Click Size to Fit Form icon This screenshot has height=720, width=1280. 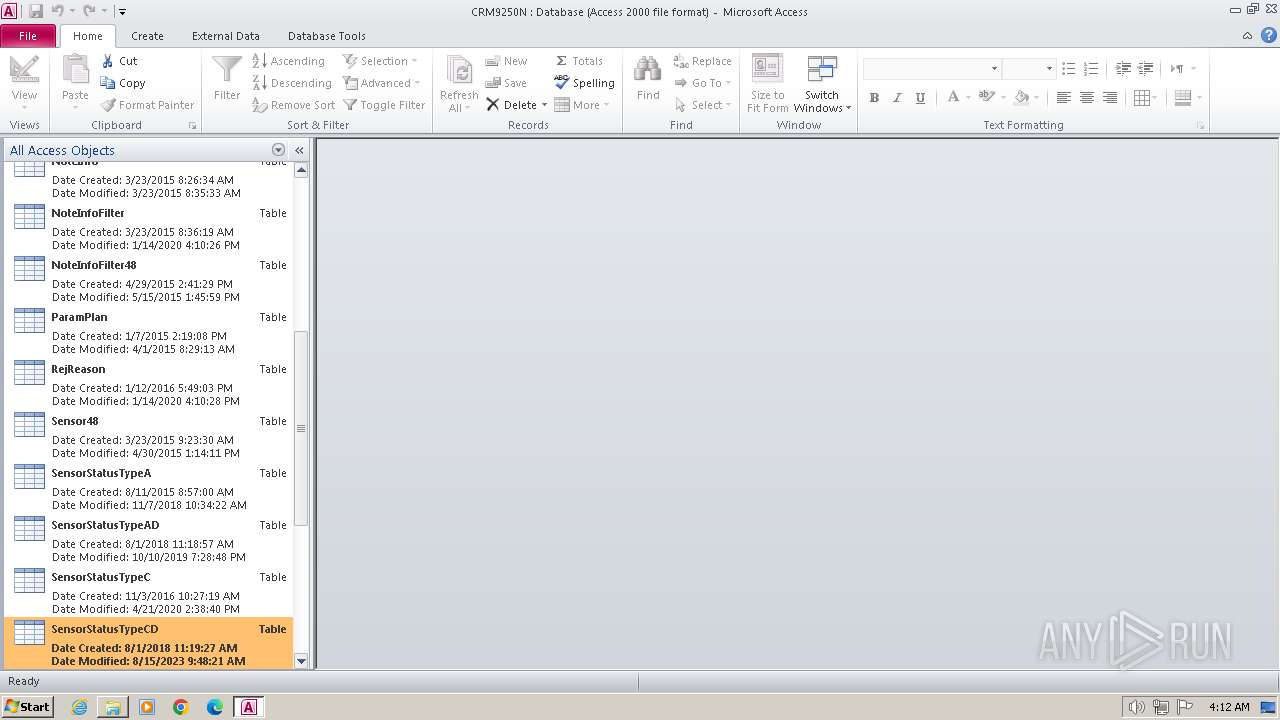[767, 70]
